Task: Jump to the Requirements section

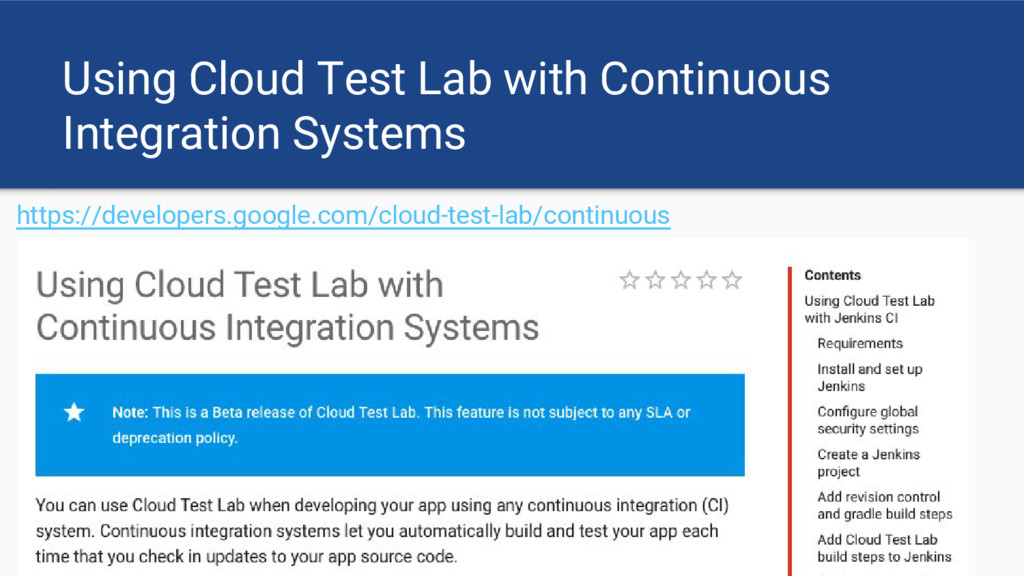Action: click(859, 343)
